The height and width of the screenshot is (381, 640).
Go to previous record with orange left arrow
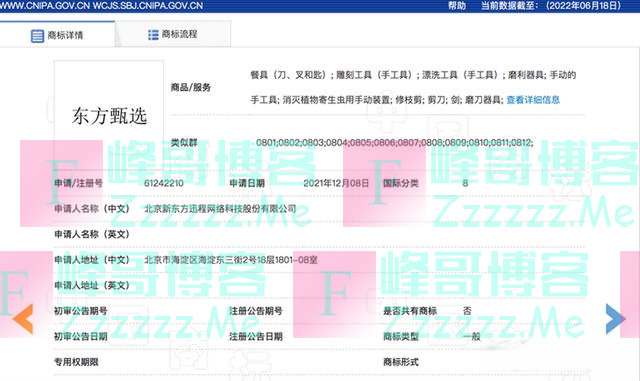pos(23,319)
